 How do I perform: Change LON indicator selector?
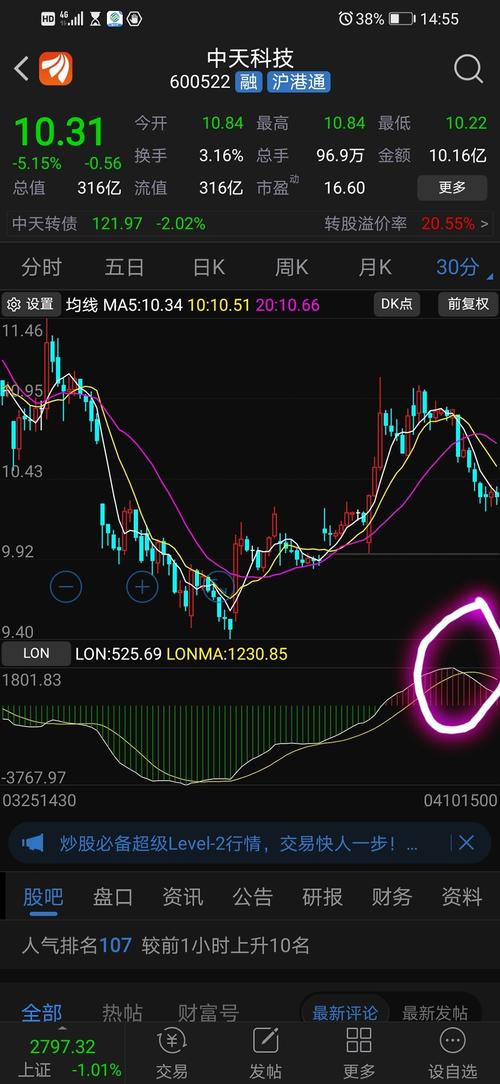[36, 653]
